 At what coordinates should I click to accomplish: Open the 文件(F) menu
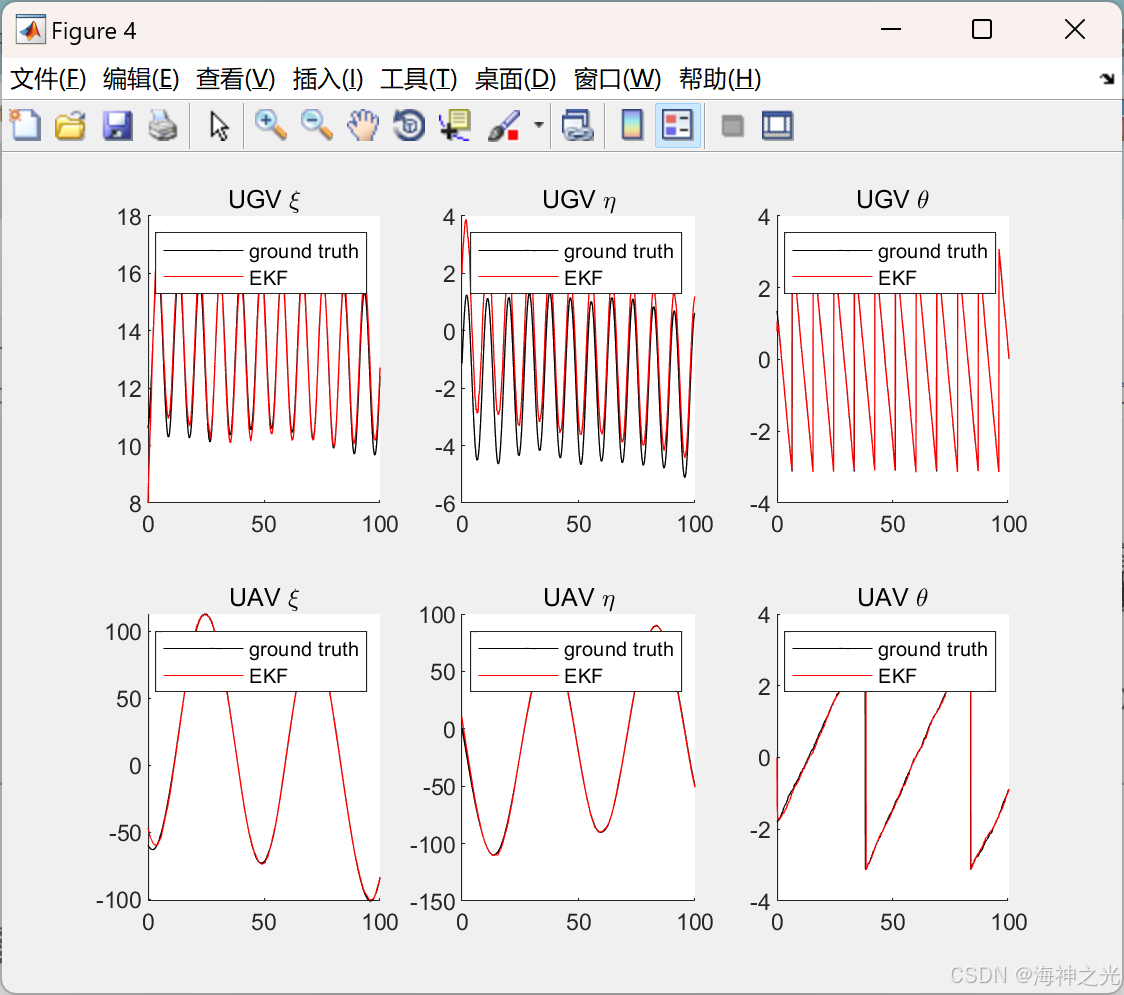(x=48, y=79)
